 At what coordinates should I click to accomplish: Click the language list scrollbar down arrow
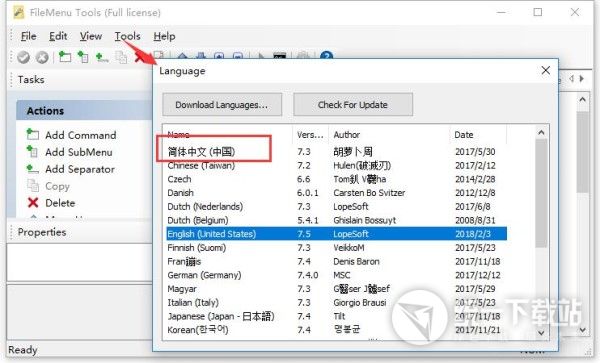click(x=541, y=333)
